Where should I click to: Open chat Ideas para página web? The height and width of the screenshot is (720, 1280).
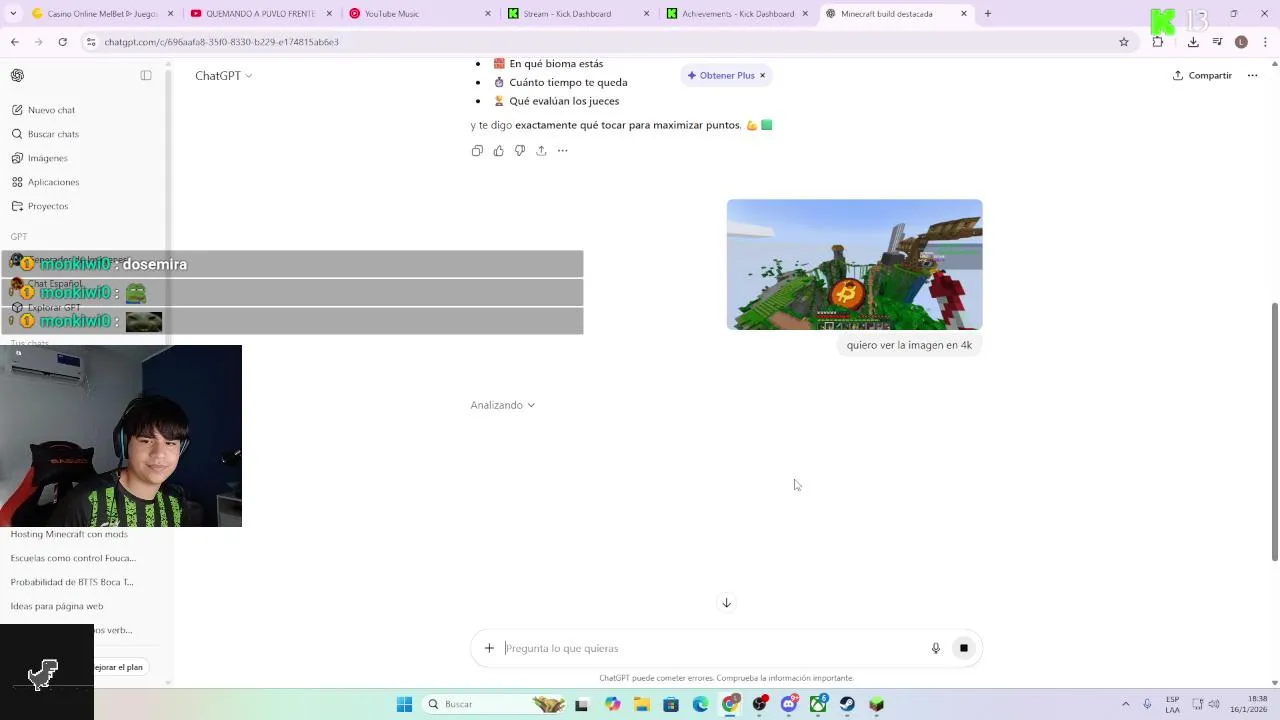57,606
